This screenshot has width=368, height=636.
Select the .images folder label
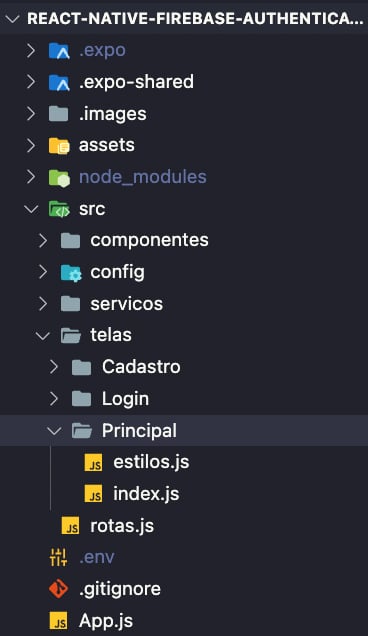coord(113,114)
